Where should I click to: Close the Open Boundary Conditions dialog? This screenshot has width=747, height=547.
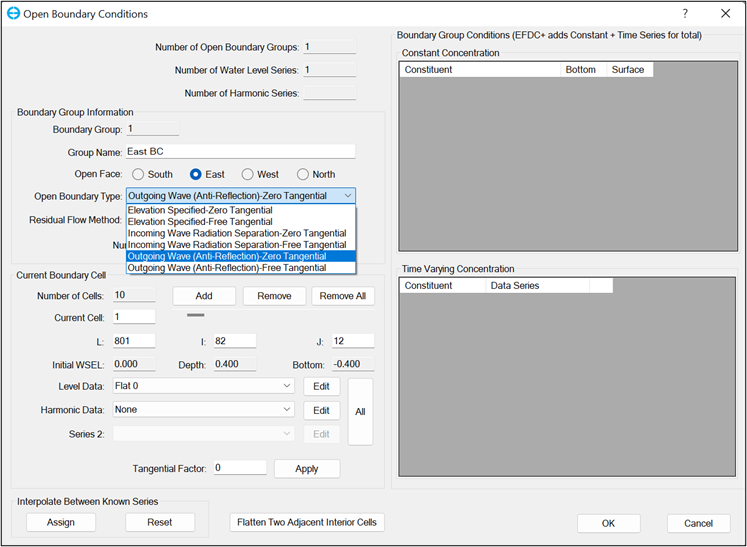point(725,14)
